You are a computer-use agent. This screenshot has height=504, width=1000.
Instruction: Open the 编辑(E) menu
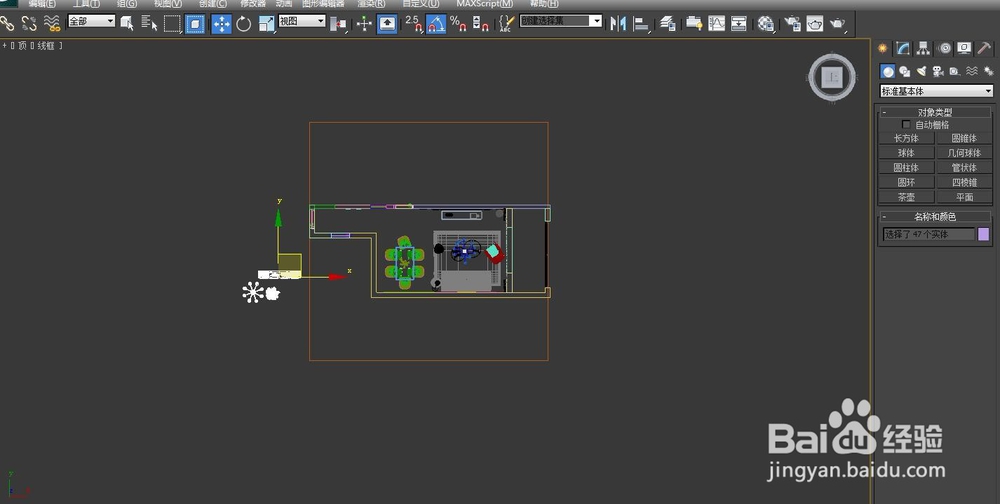click(x=41, y=4)
